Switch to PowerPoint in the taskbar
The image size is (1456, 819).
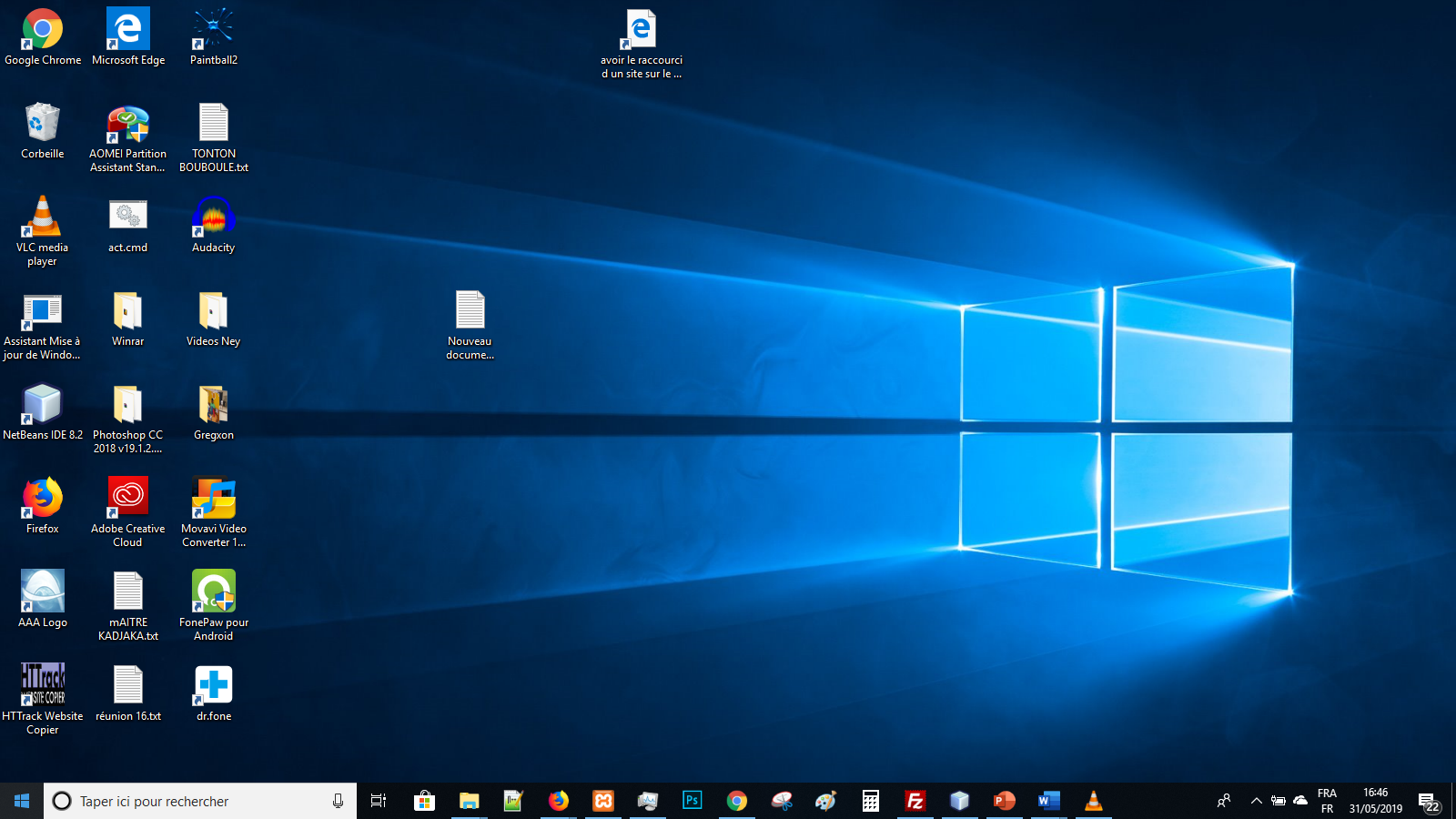1004,801
